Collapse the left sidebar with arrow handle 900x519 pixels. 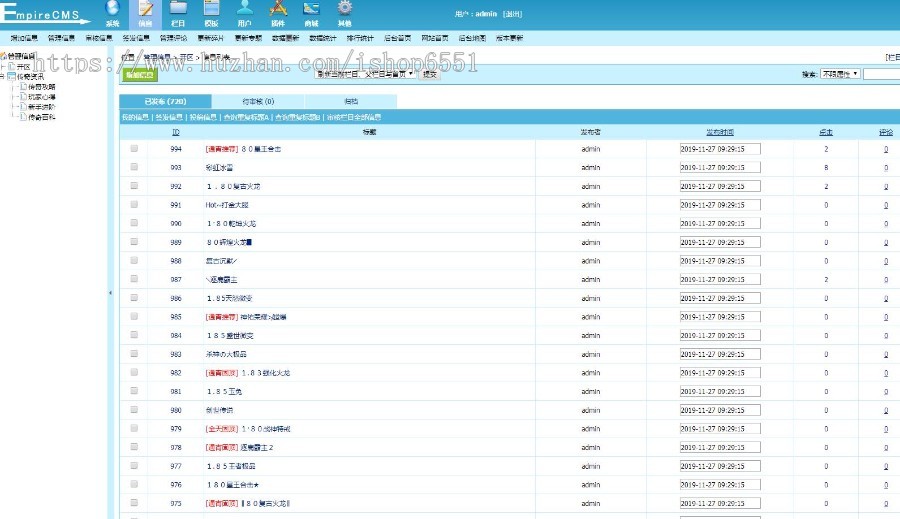tap(110, 293)
